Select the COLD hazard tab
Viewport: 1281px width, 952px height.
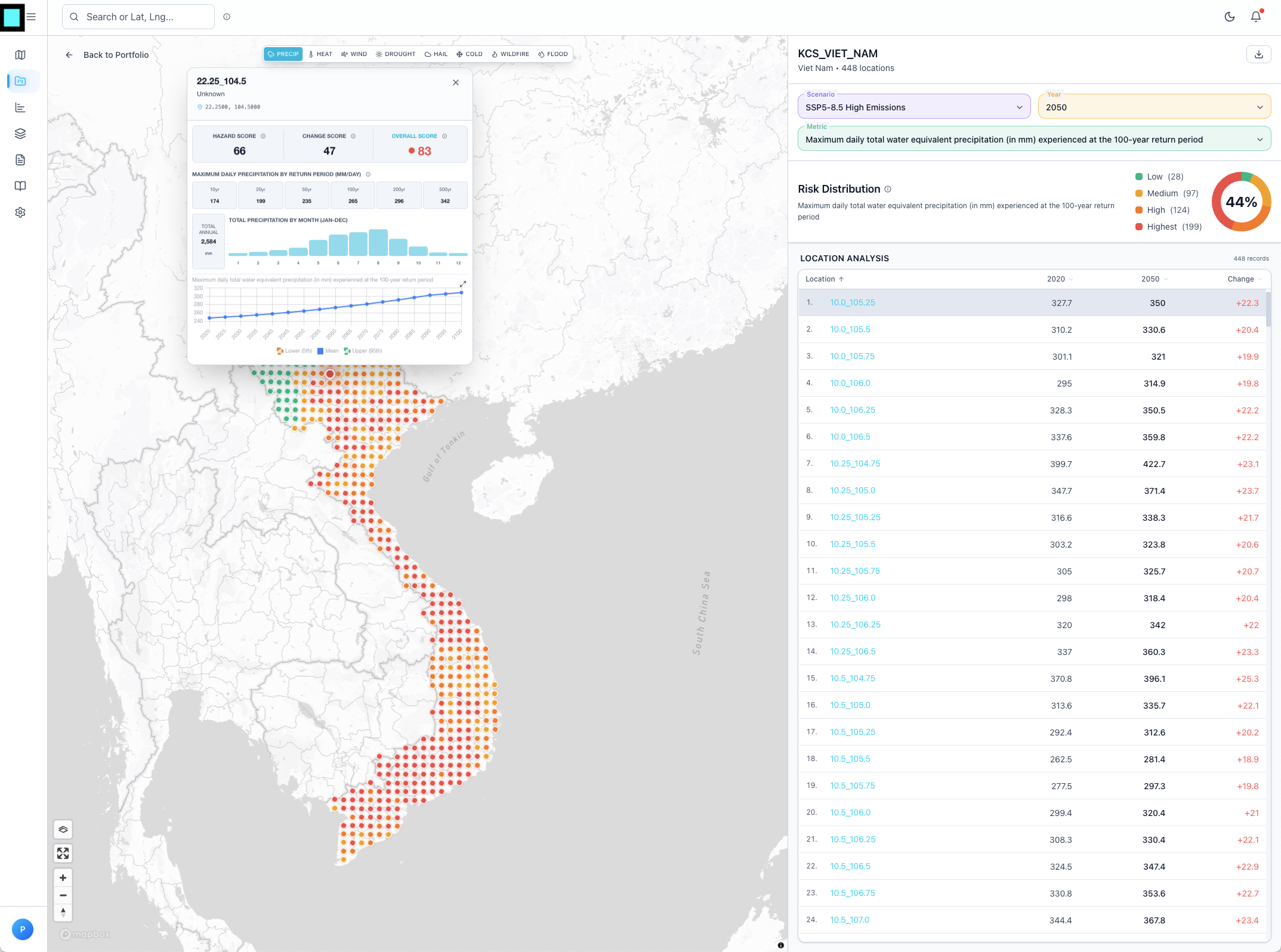click(x=470, y=54)
